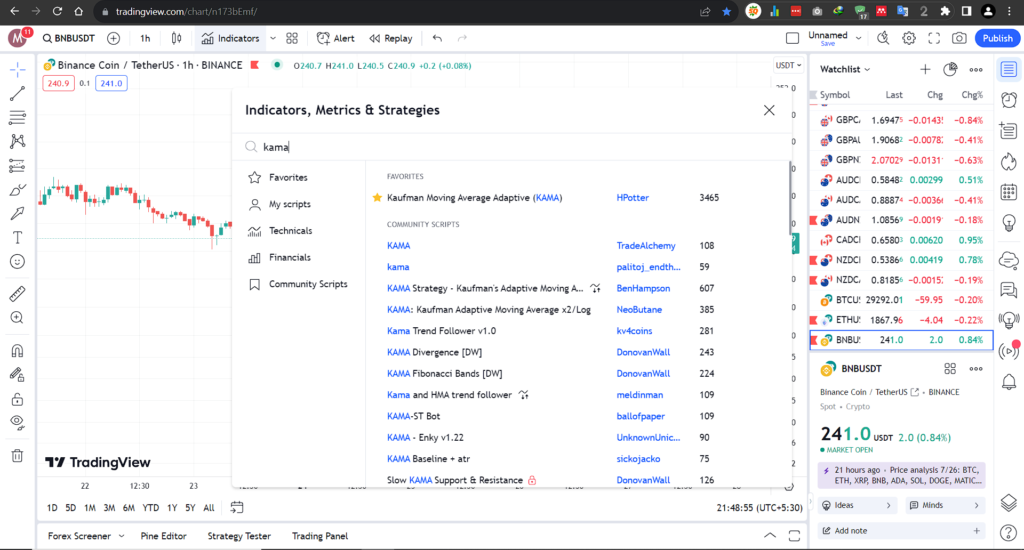Viewport: 1024px width, 550px height.
Task: Toggle hide all drawings eye icon
Action: click(x=17, y=422)
